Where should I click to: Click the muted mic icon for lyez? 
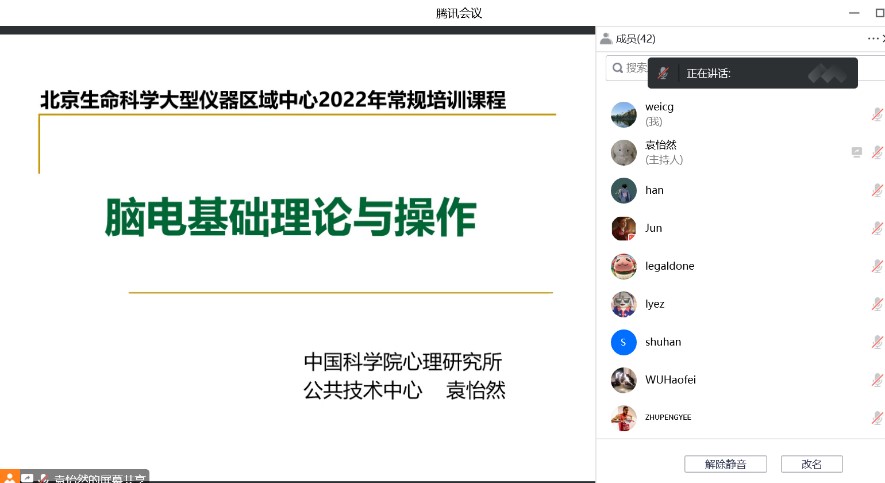(876, 304)
